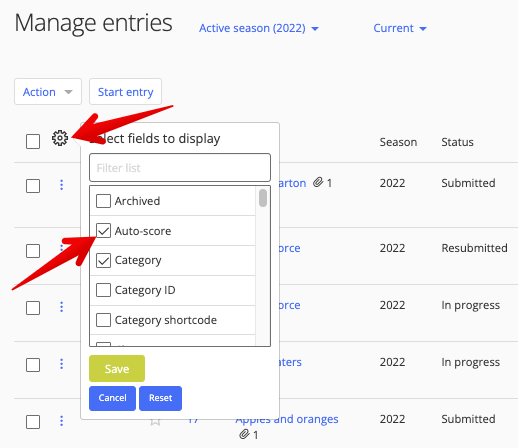
Task: Open the Current filter dropdown
Action: tap(400, 28)
